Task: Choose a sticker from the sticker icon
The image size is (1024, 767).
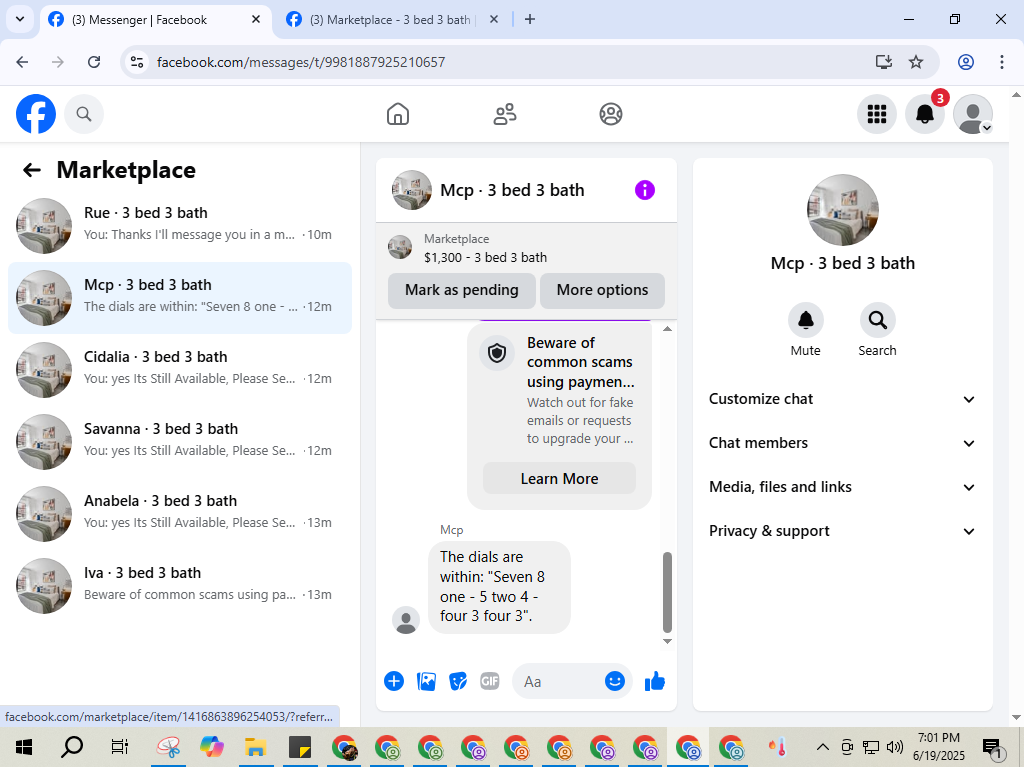Action: pos(458,681)
